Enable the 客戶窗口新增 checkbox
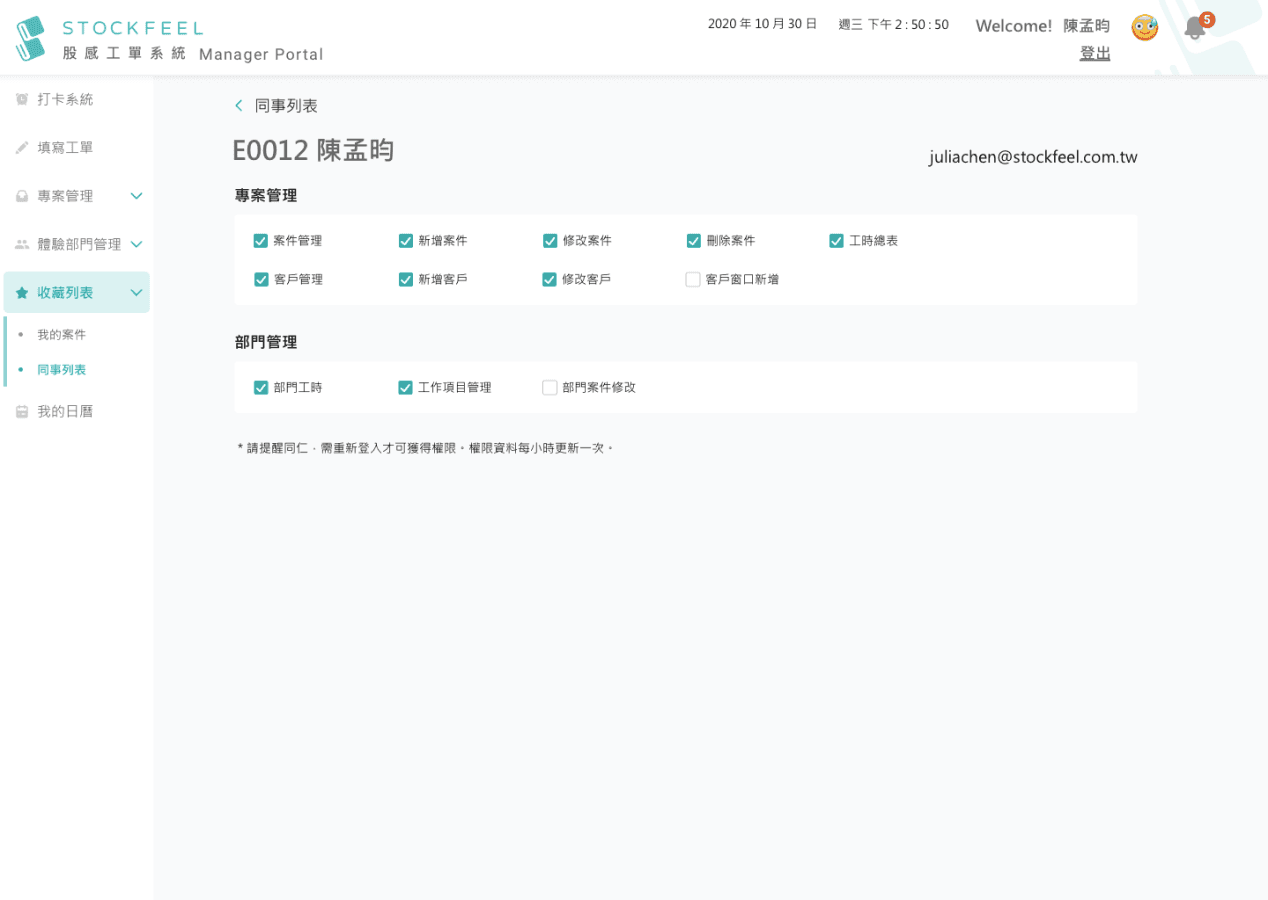 (693, 280)
